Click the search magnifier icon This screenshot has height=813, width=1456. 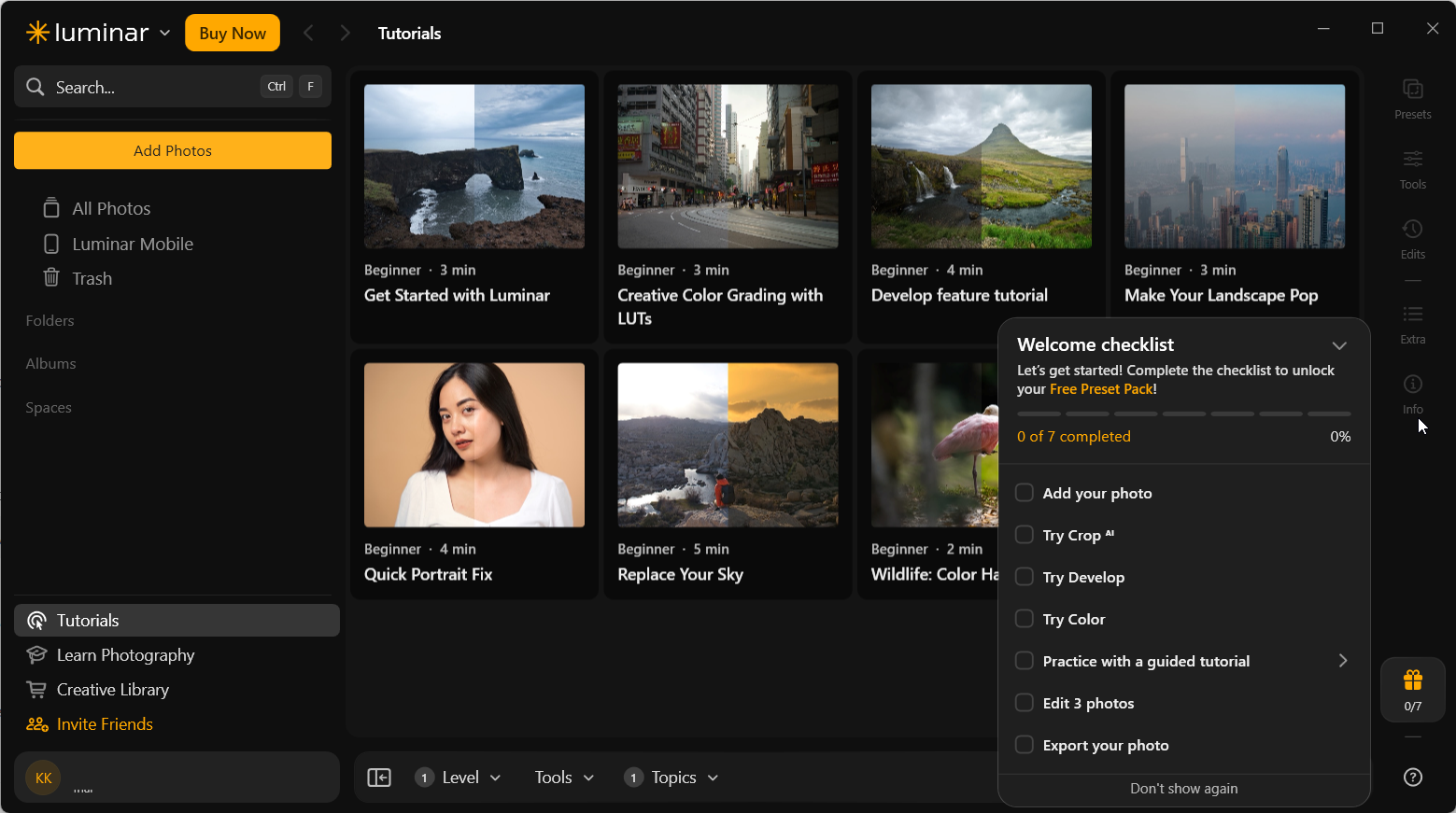(x=35, y=87)
